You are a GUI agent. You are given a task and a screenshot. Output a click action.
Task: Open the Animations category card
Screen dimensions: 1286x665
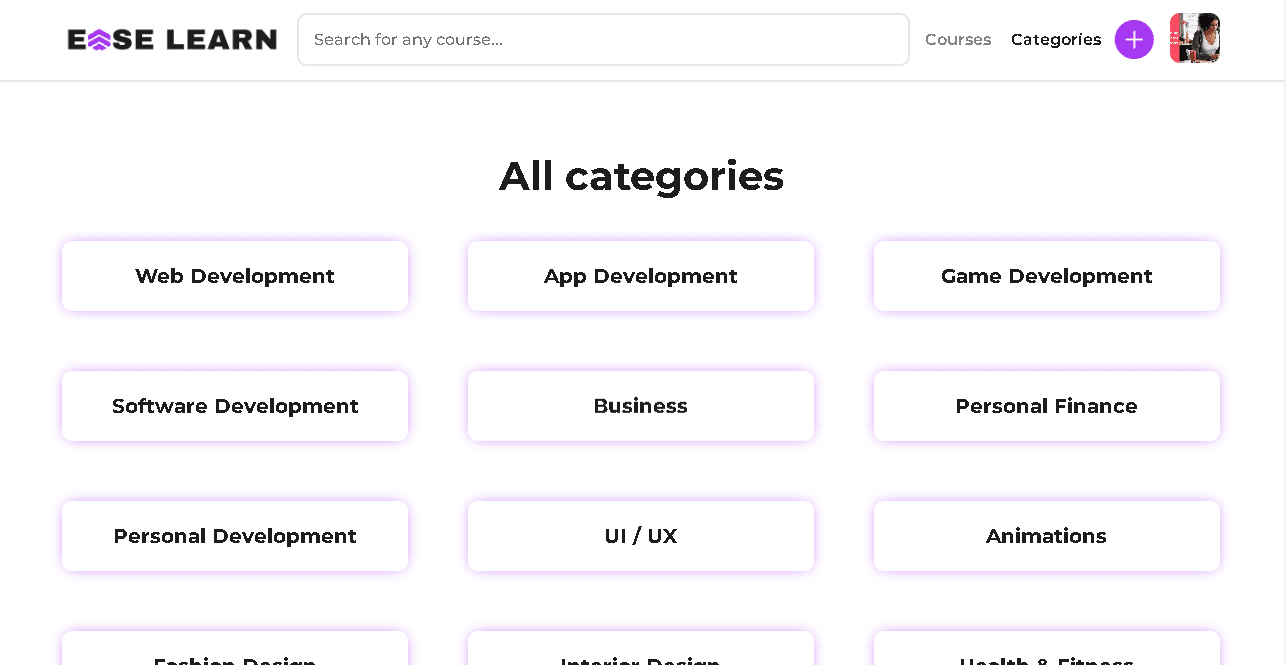(x=1047, y=536)
